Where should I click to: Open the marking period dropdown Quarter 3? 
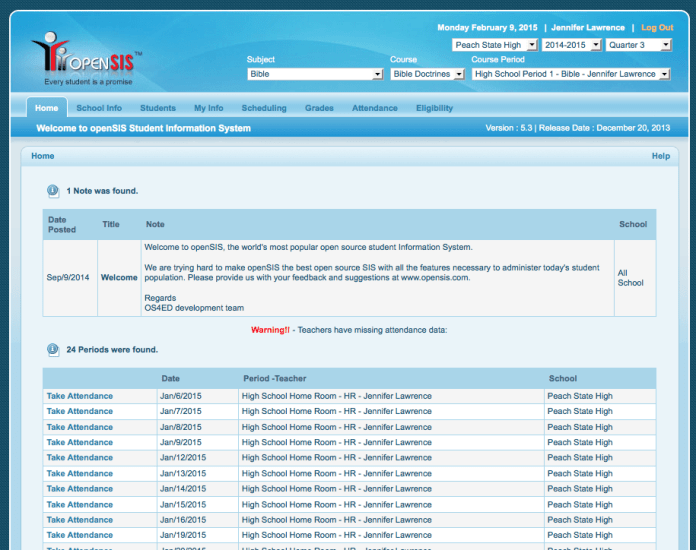pos(638,45)
